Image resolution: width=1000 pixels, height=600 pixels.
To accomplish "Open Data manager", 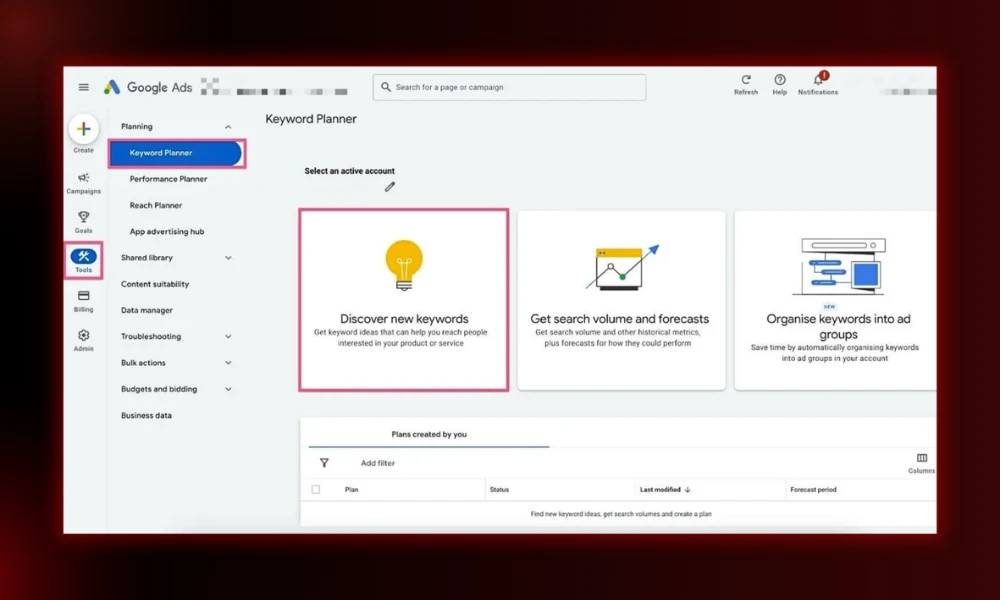I will point(147,311).
